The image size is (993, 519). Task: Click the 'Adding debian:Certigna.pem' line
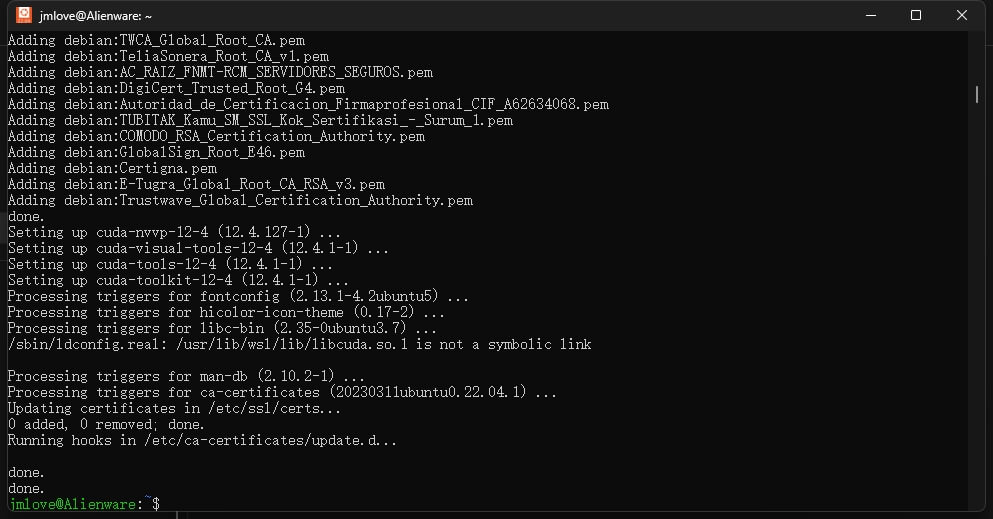112,168
